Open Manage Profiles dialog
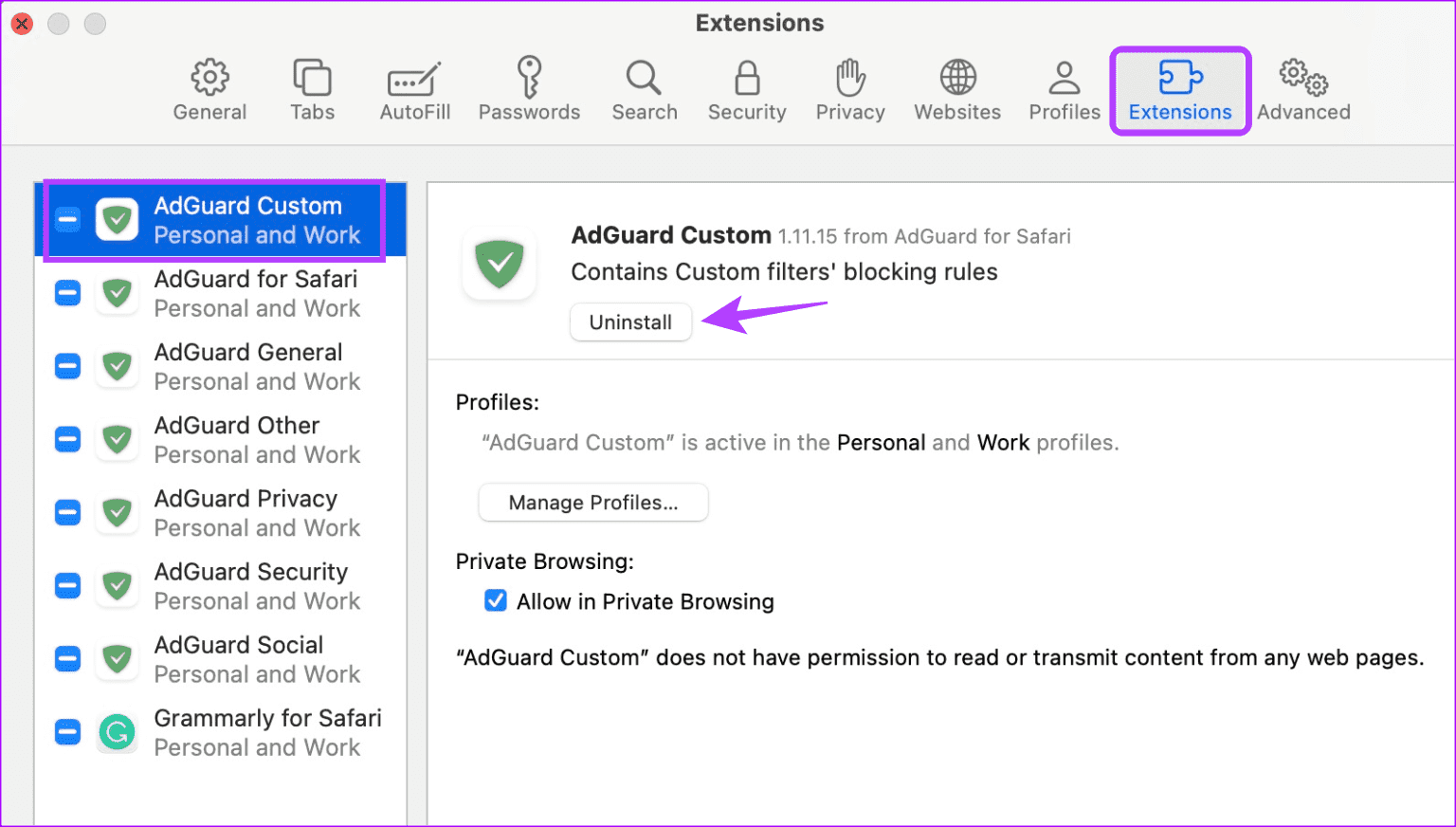The height and width of the screenshot is (827, 1456). coord(593,502)
